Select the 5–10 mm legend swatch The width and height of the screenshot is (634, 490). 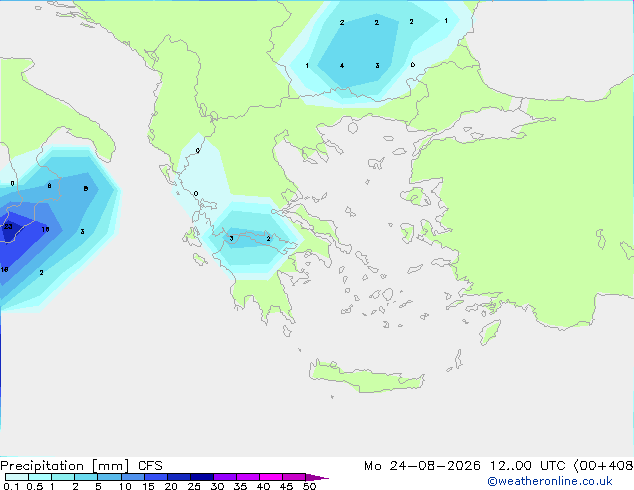pyautogui.click(x=109, y=477)
